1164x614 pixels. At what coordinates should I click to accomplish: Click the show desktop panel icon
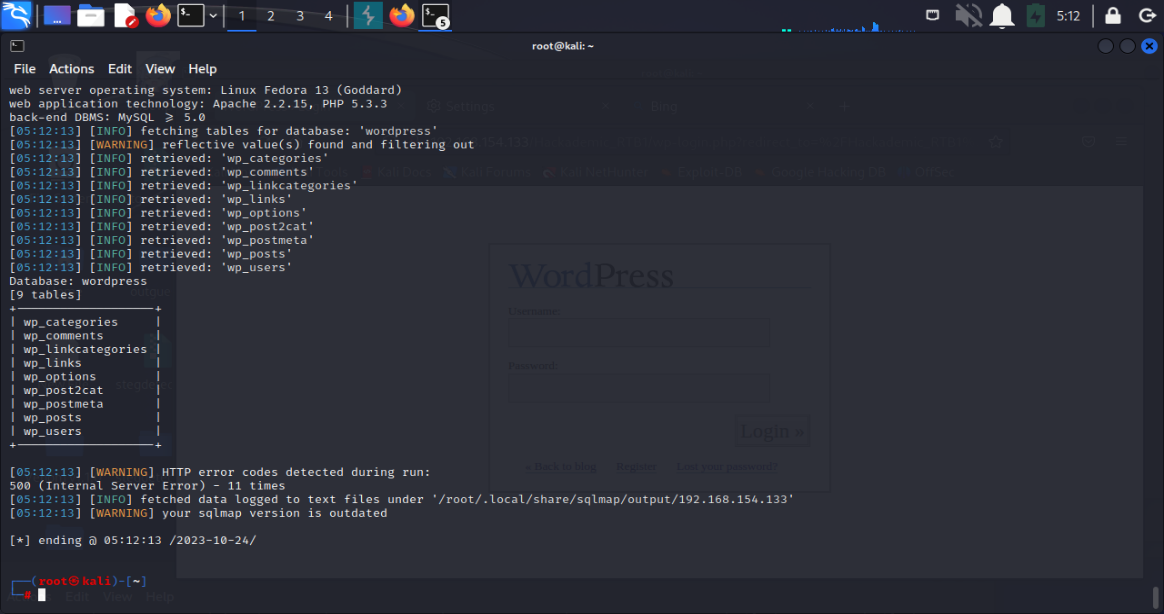coord(57,16)
